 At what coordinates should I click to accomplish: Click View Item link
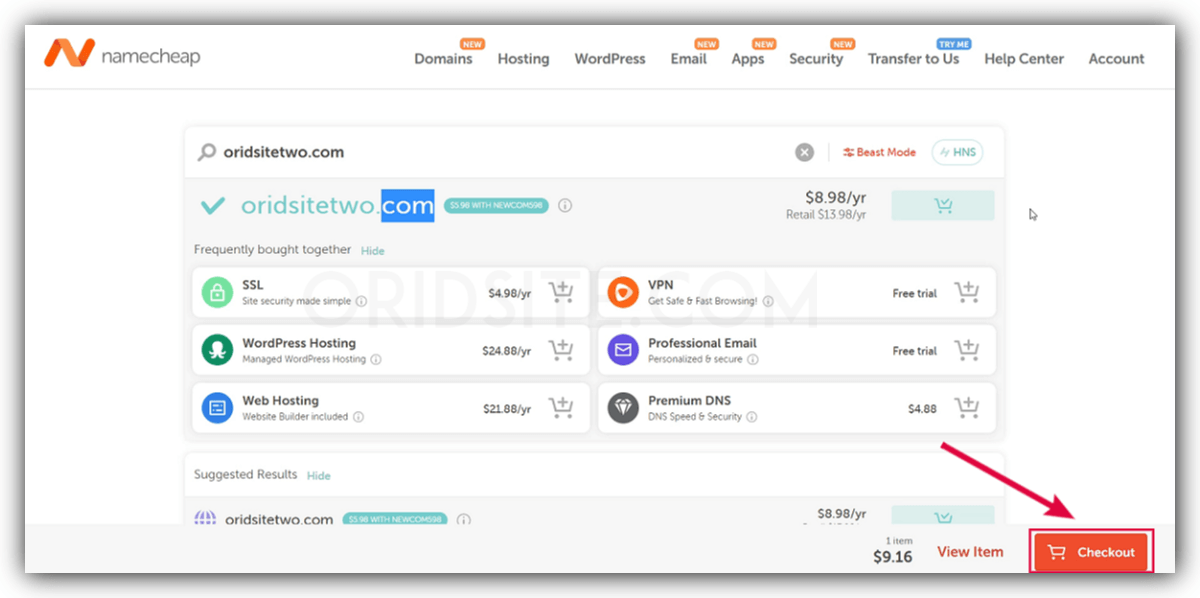click(x=970, y=551)
